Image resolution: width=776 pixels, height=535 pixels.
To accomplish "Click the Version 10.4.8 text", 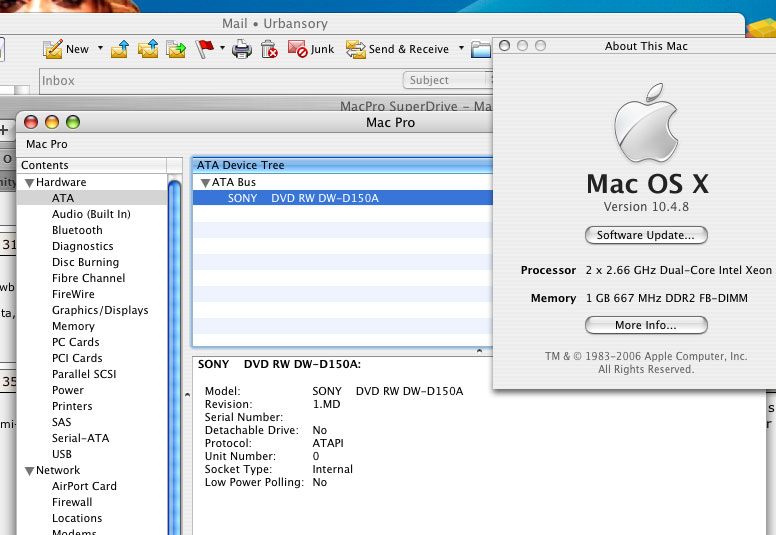I will pos(646,207).
